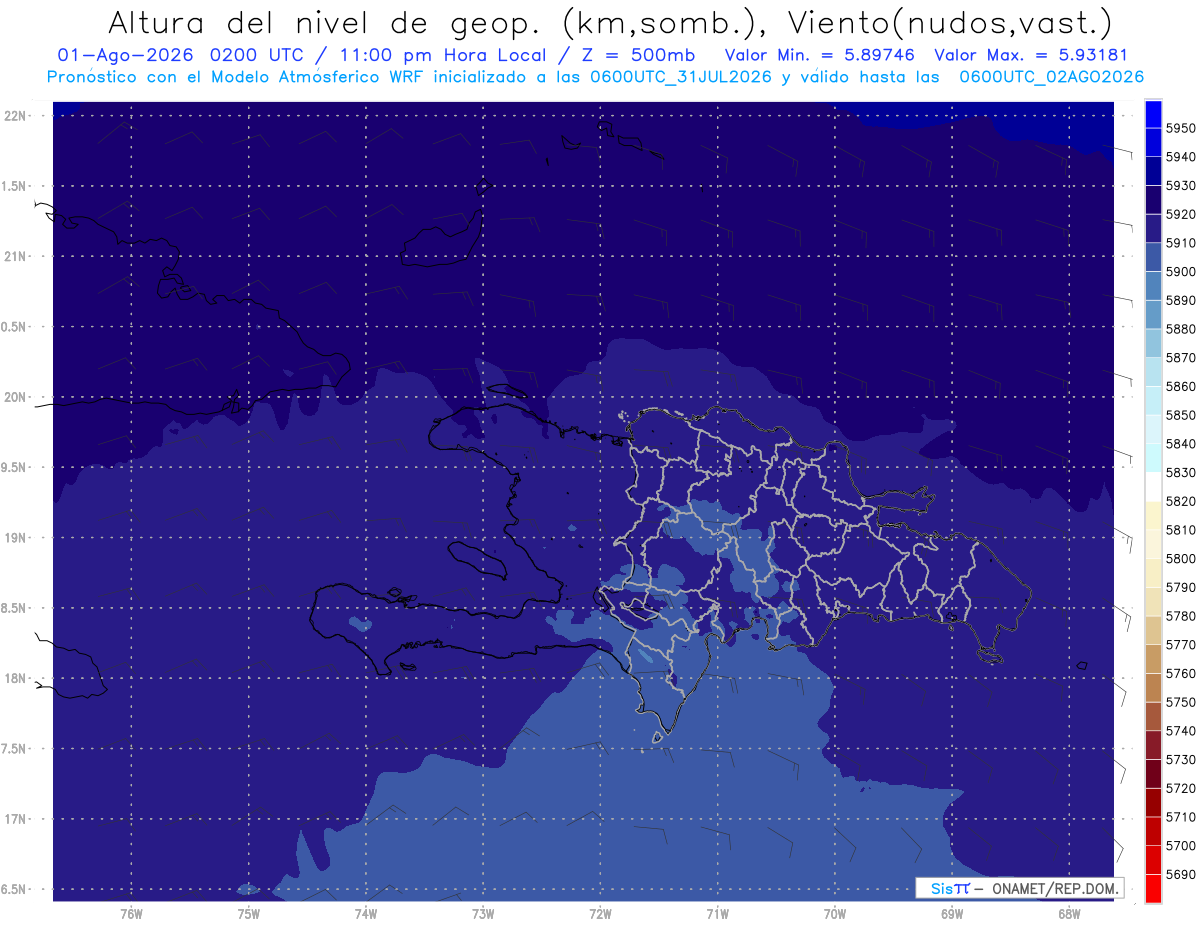Pick the colorbar swatch between 5900 and 5910

click(1153, 257)
